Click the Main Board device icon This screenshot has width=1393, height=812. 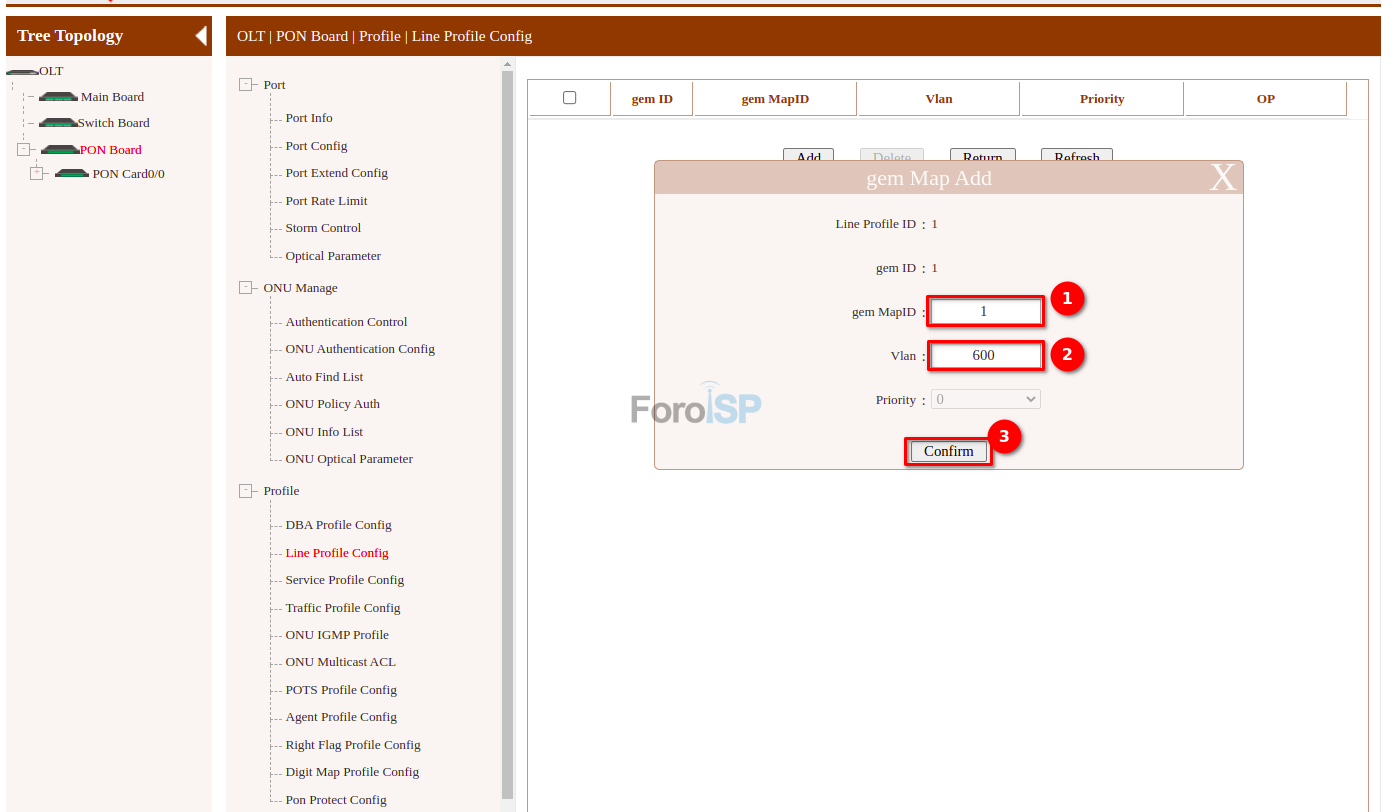click(59, 97)
